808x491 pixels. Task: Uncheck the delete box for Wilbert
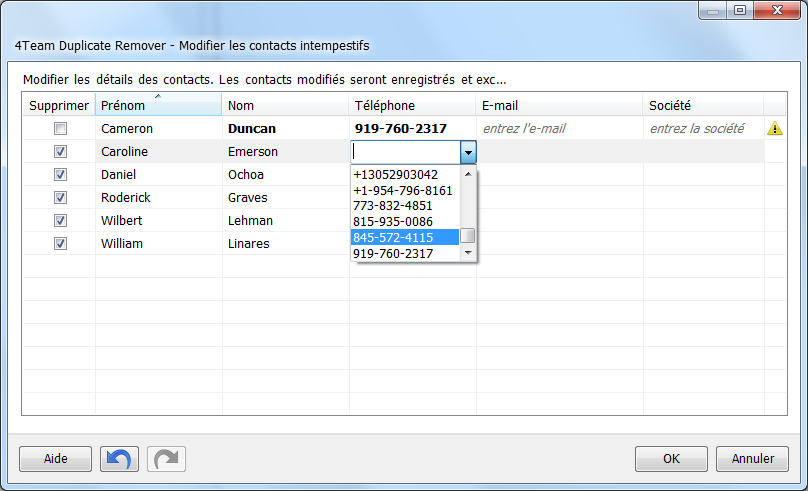[61, 220]
